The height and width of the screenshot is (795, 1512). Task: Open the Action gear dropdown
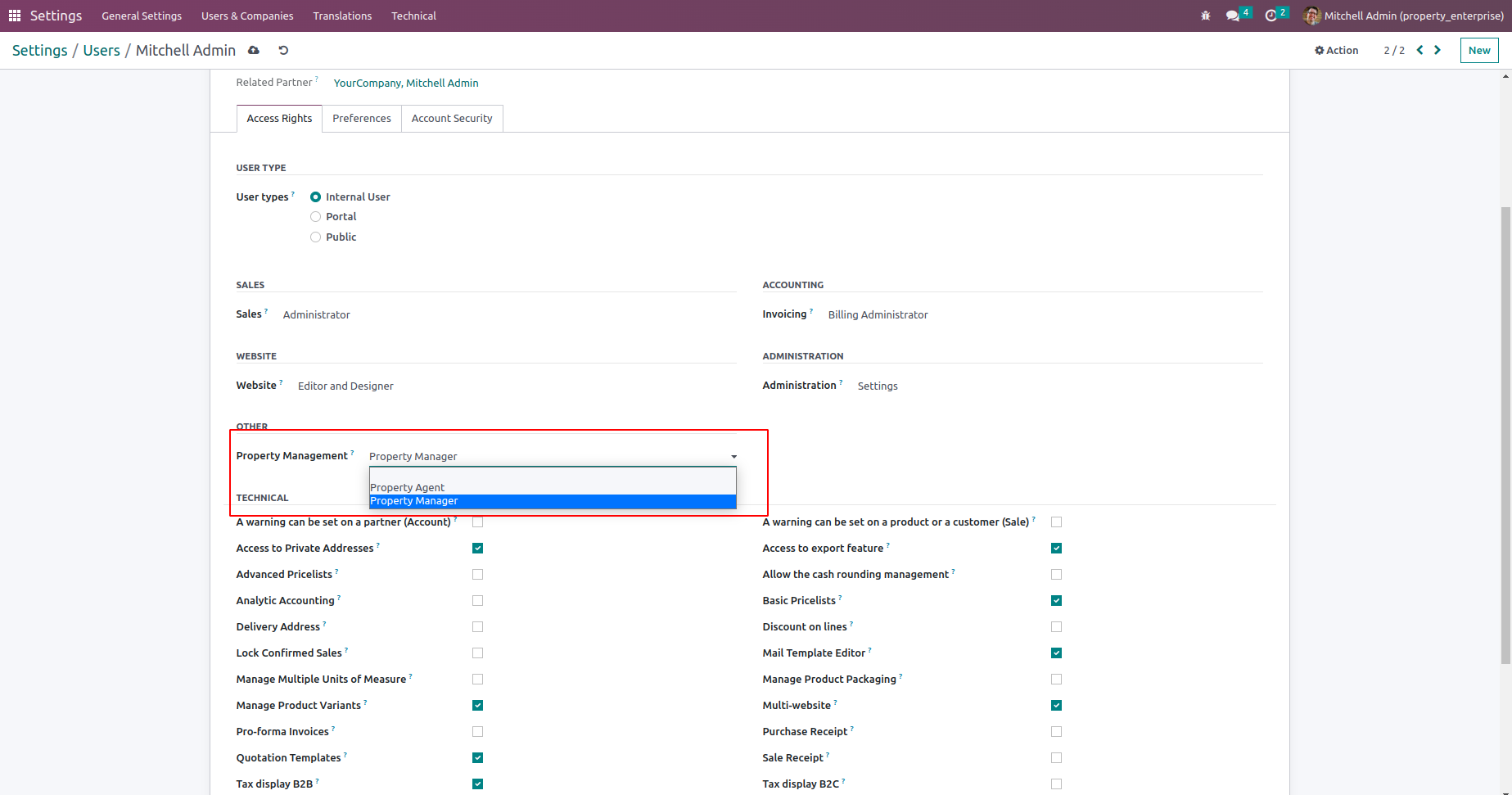pyautogui.click(x=1336, y=51)
